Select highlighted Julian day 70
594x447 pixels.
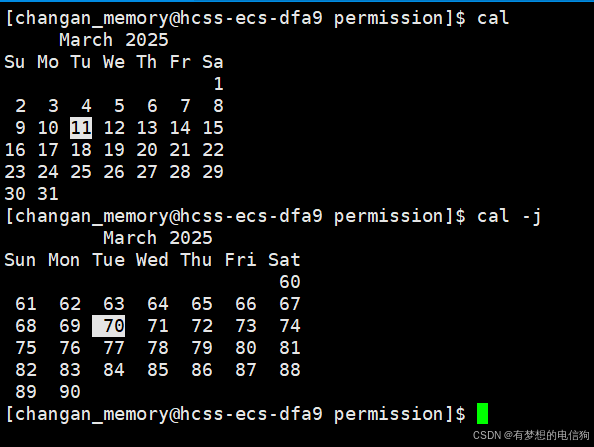(x=108, y=326)
